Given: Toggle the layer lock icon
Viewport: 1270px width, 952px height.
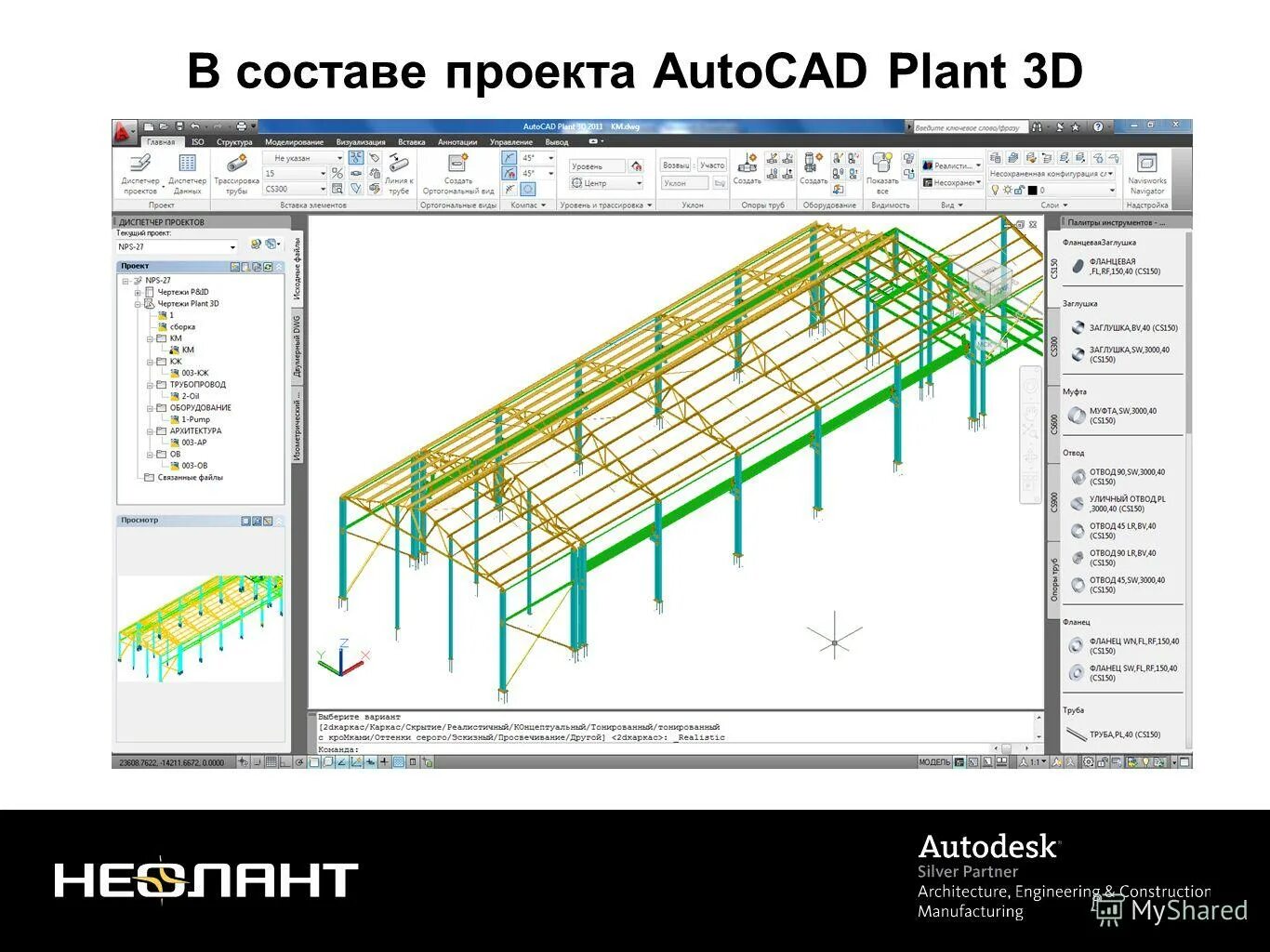Looking at the screenshot, I should (1019, 190).
